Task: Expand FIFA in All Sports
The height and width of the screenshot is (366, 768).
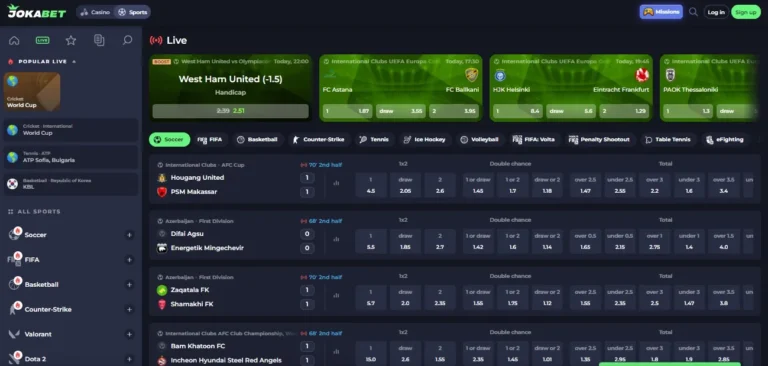Action: 129,260
